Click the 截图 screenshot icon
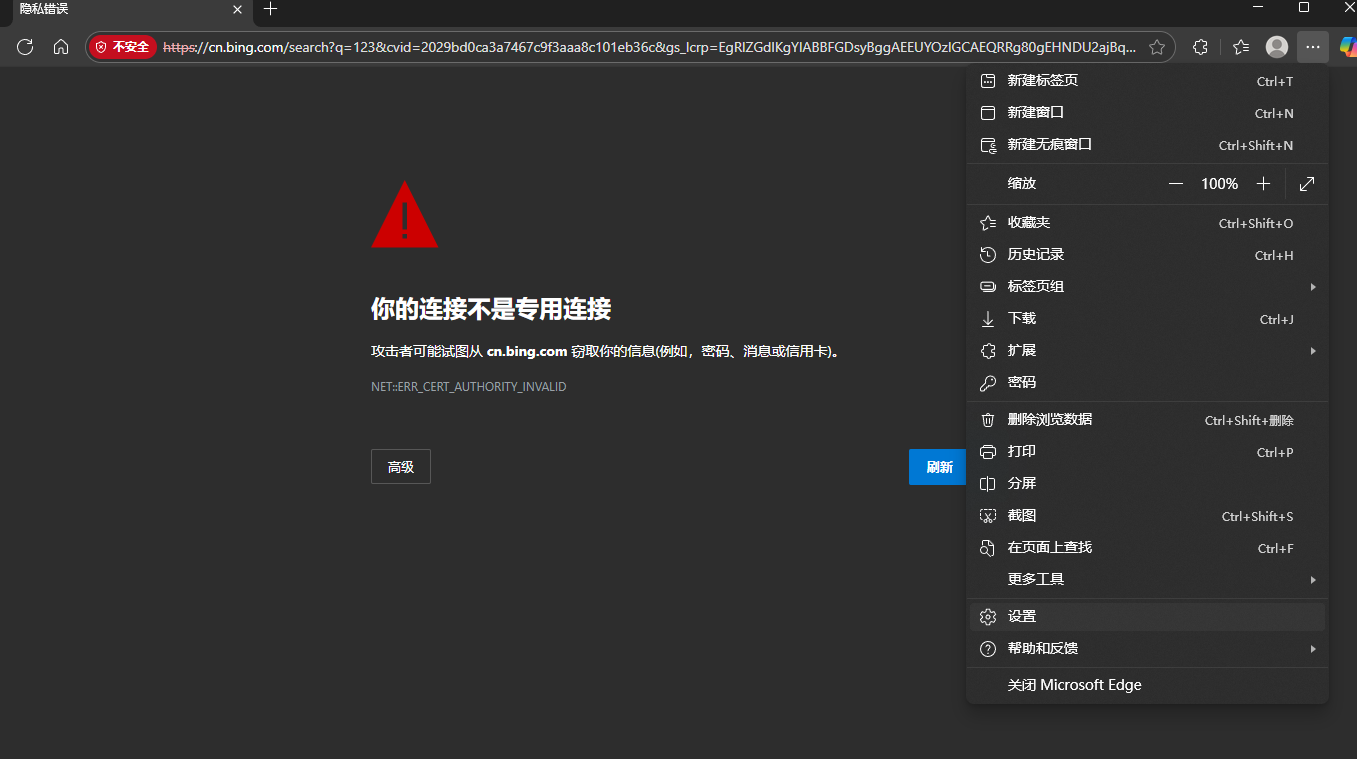The height and width of the screenshot is (759, 1357). [988, 516]
